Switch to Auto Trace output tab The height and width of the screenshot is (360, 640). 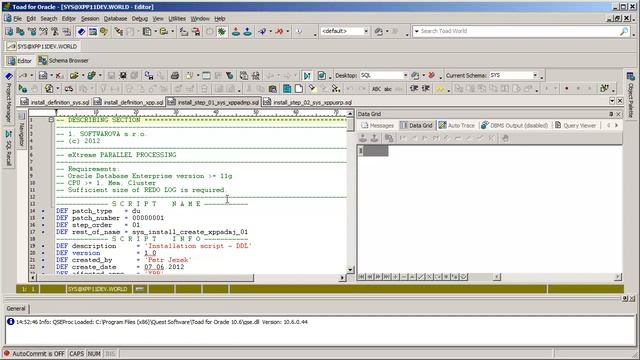click(456, 126)
